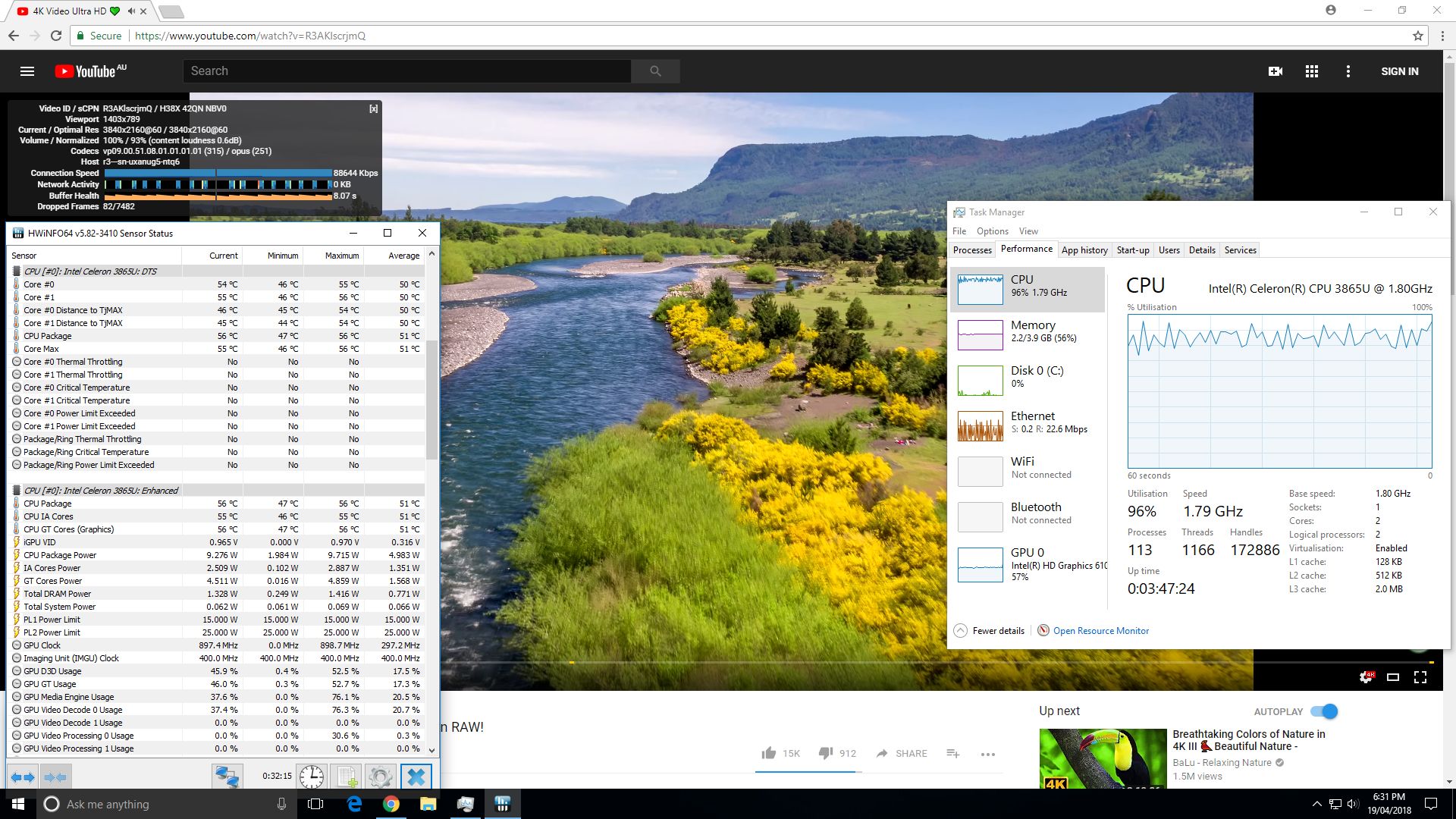Screen dimensions: 1456x819
Task: Open File Explorer from taskbar
Action: click(428, 804)
